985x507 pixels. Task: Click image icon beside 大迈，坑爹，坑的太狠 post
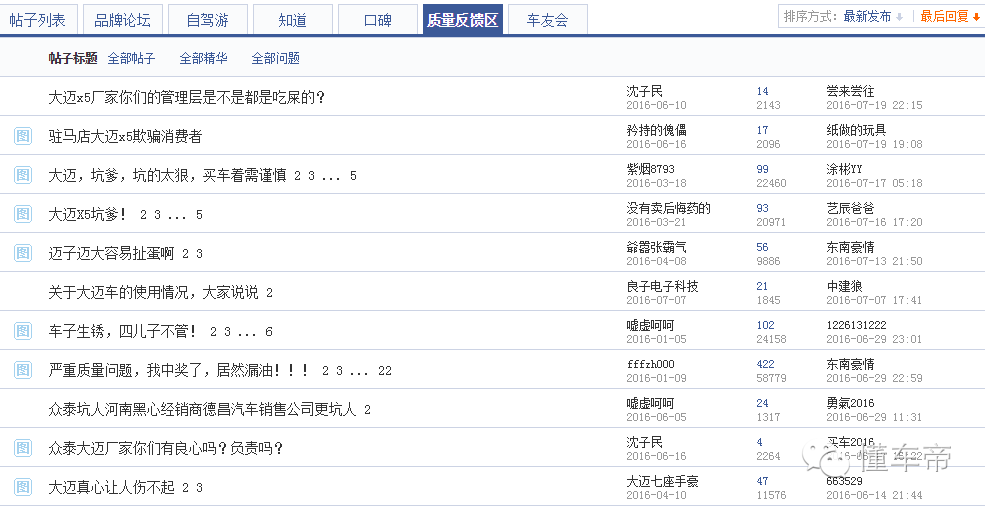point(23,175)
